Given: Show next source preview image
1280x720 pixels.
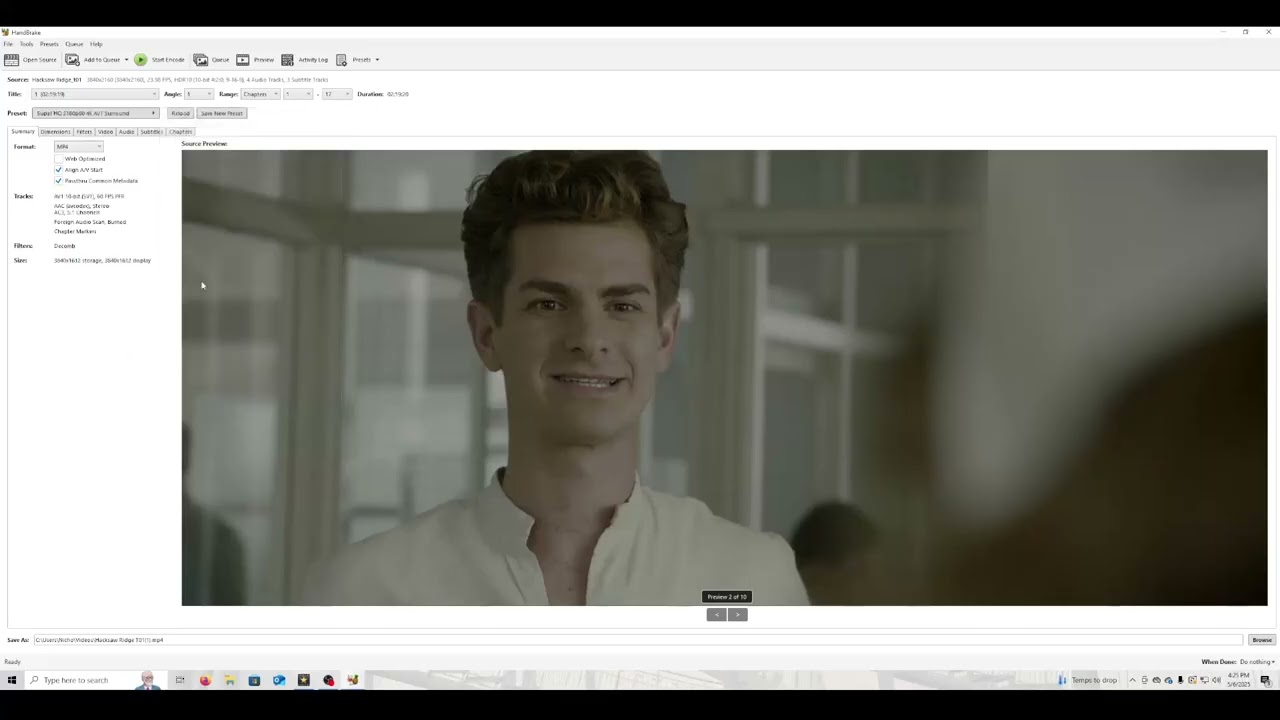Looking at the screenshot, I should (738, 615).
